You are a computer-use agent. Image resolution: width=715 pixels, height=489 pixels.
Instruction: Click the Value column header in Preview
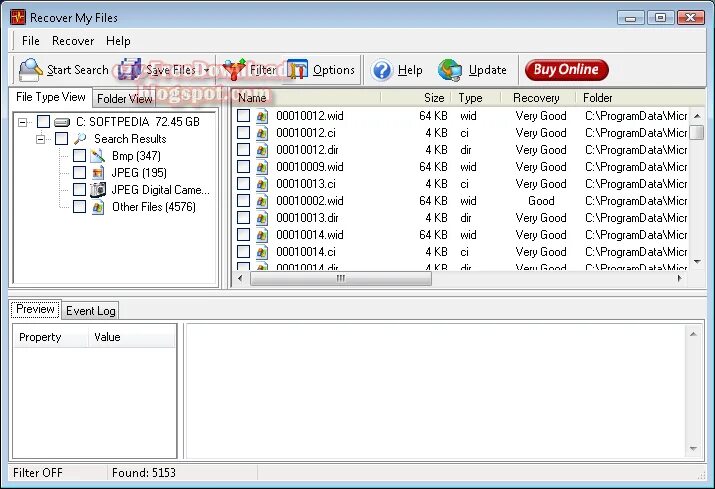coord(131,337)
